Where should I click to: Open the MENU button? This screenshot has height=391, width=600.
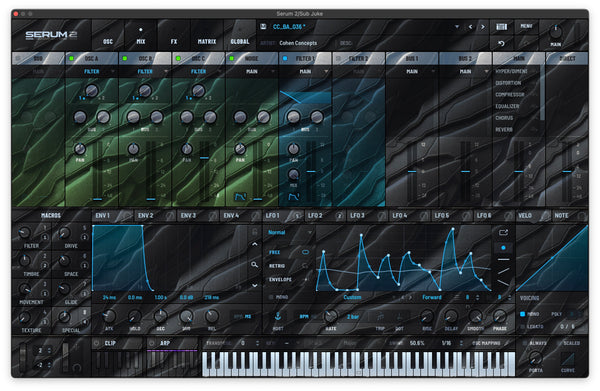(527, 26)
